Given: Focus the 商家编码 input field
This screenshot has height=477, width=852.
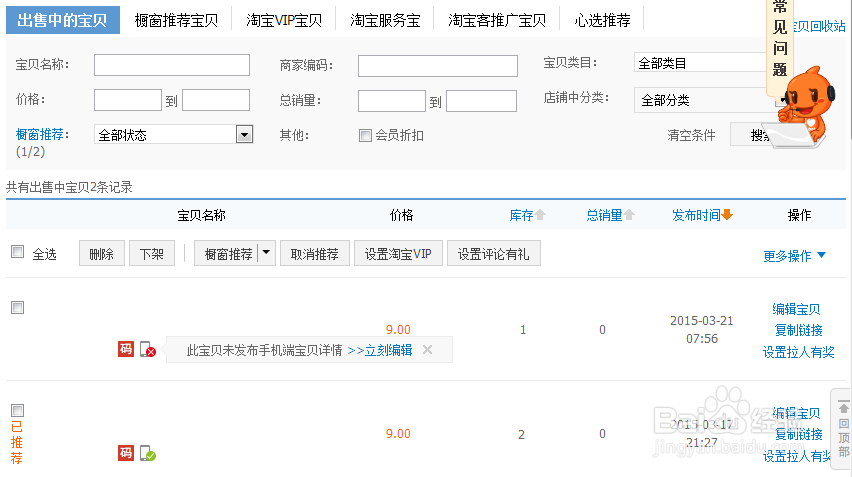Looking at the screenshot, I should coord(437,66).
